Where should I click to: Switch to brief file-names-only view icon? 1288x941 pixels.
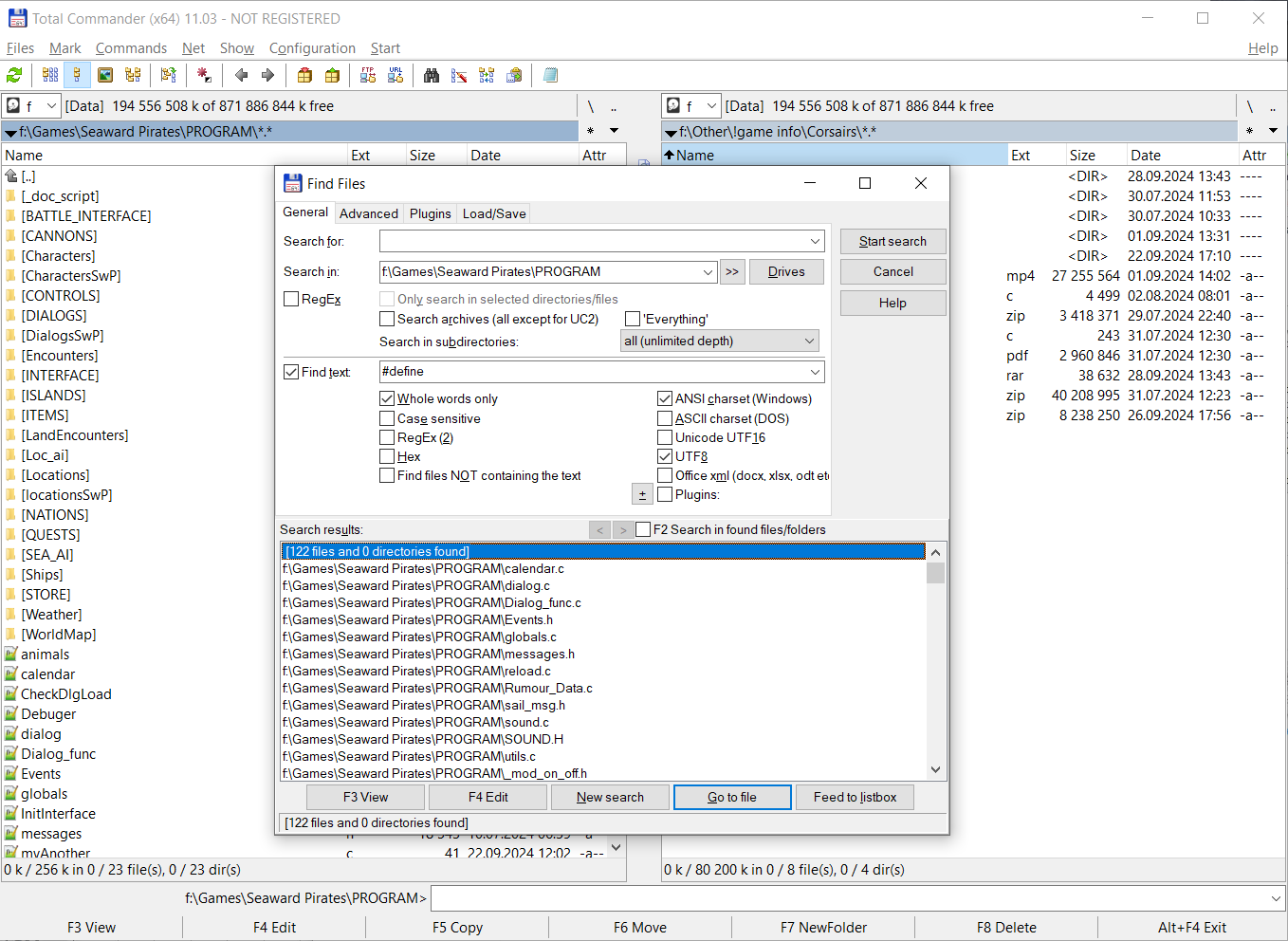point(50,76)
